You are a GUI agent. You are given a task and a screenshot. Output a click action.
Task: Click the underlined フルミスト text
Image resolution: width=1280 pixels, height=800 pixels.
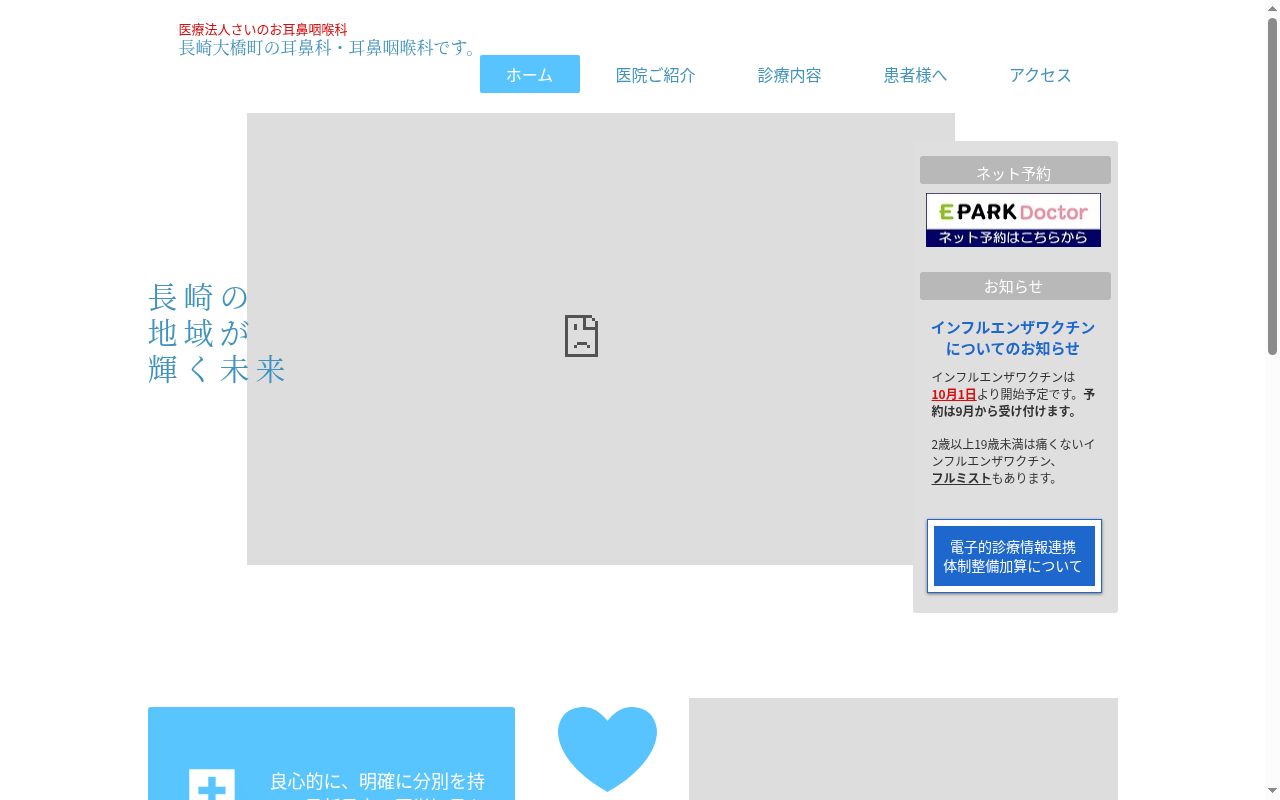(x=961, y=478)
